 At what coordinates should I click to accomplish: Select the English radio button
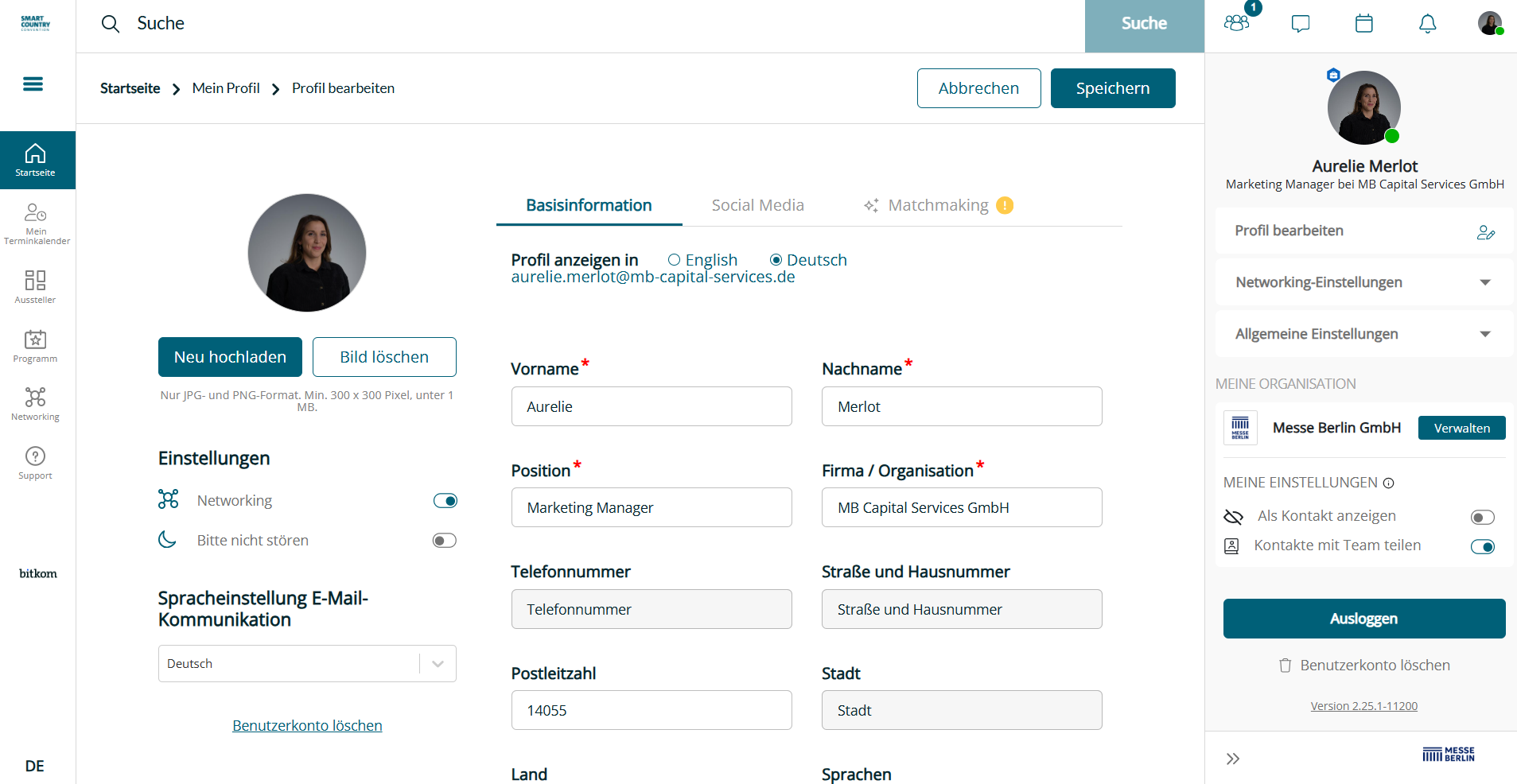coord(675,260)
